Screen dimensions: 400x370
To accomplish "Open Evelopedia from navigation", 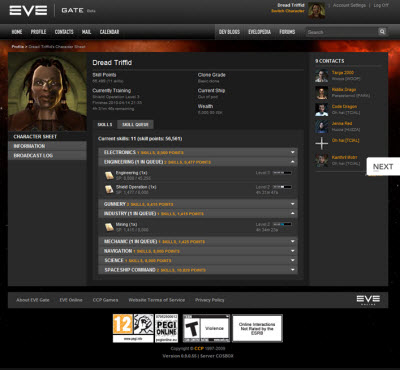I will pos(259,32).
